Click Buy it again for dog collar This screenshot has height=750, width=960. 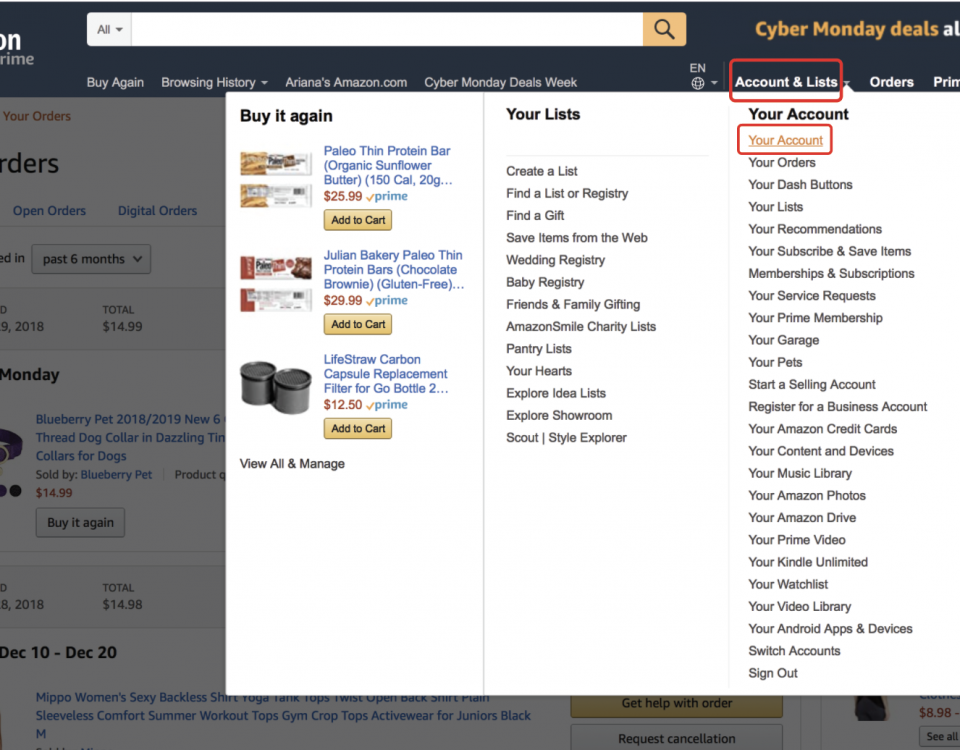80,522
